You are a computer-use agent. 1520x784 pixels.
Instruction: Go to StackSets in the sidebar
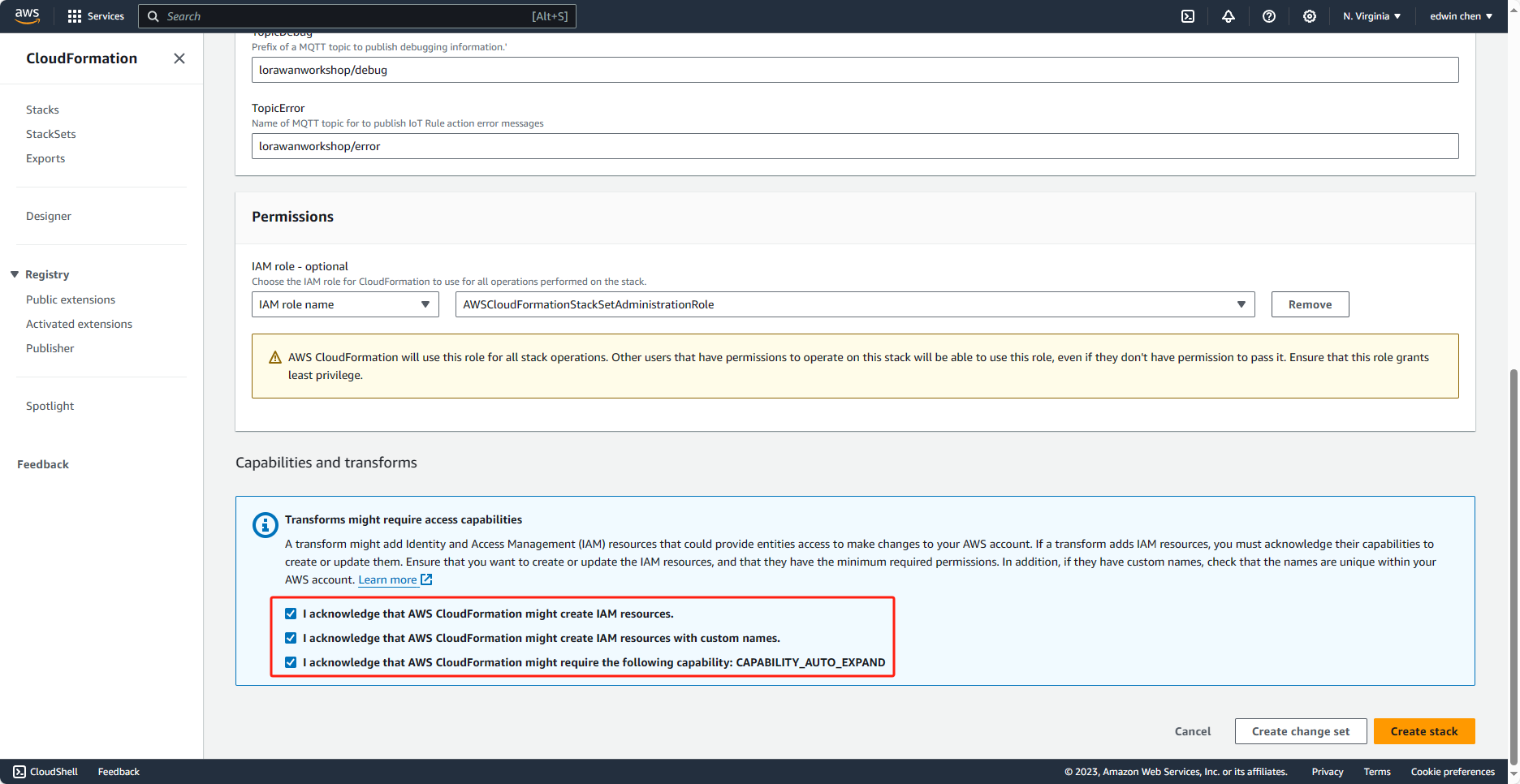click(x=50, y=134)
